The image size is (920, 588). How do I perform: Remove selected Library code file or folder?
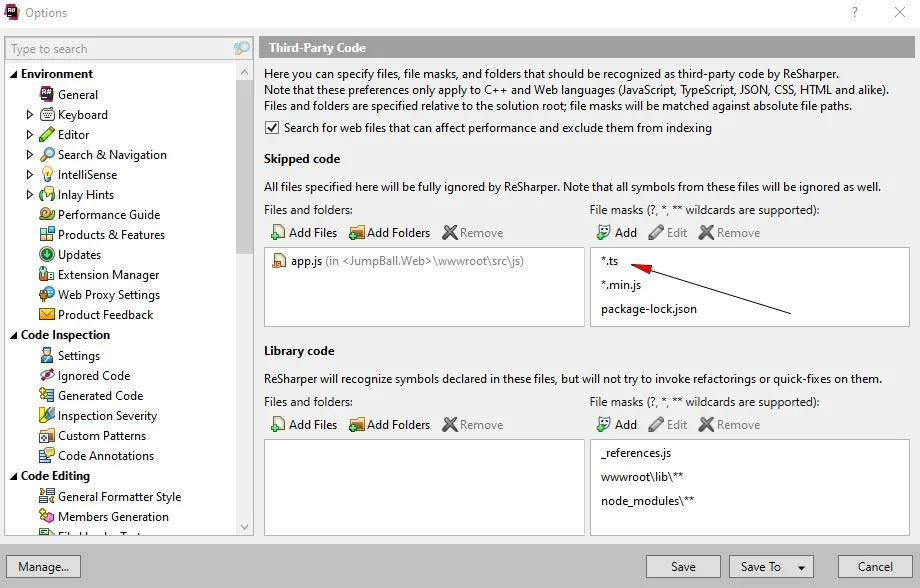pos(473,424)
